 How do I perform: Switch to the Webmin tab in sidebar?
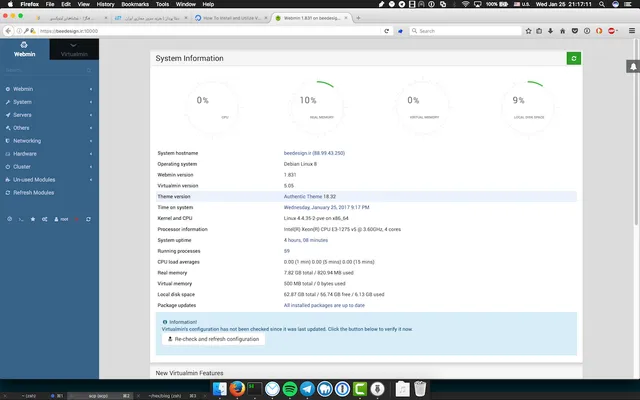[x=24, y=49]
